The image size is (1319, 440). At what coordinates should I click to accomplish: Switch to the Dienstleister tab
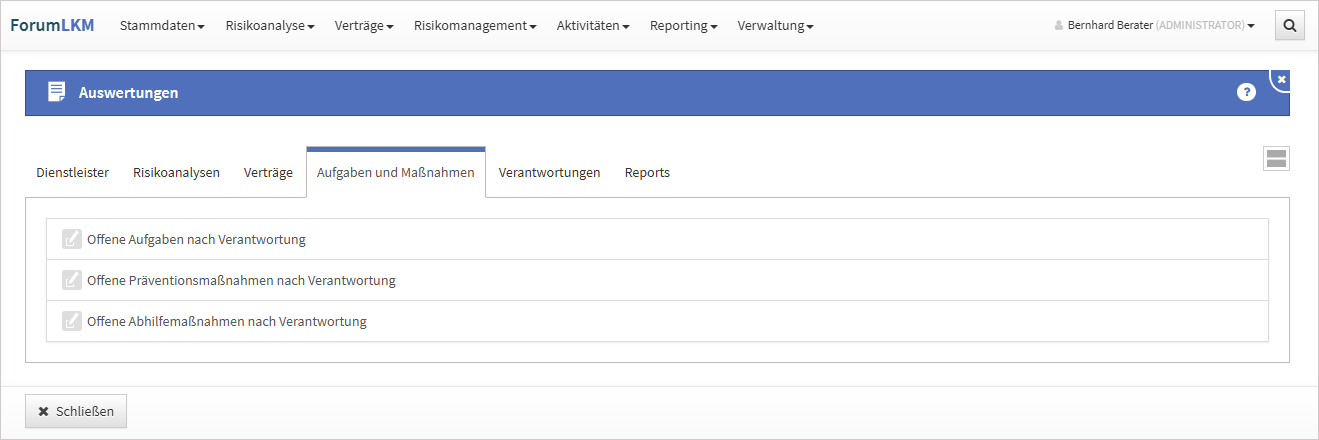pyautogui.click(x=72, y=173)
